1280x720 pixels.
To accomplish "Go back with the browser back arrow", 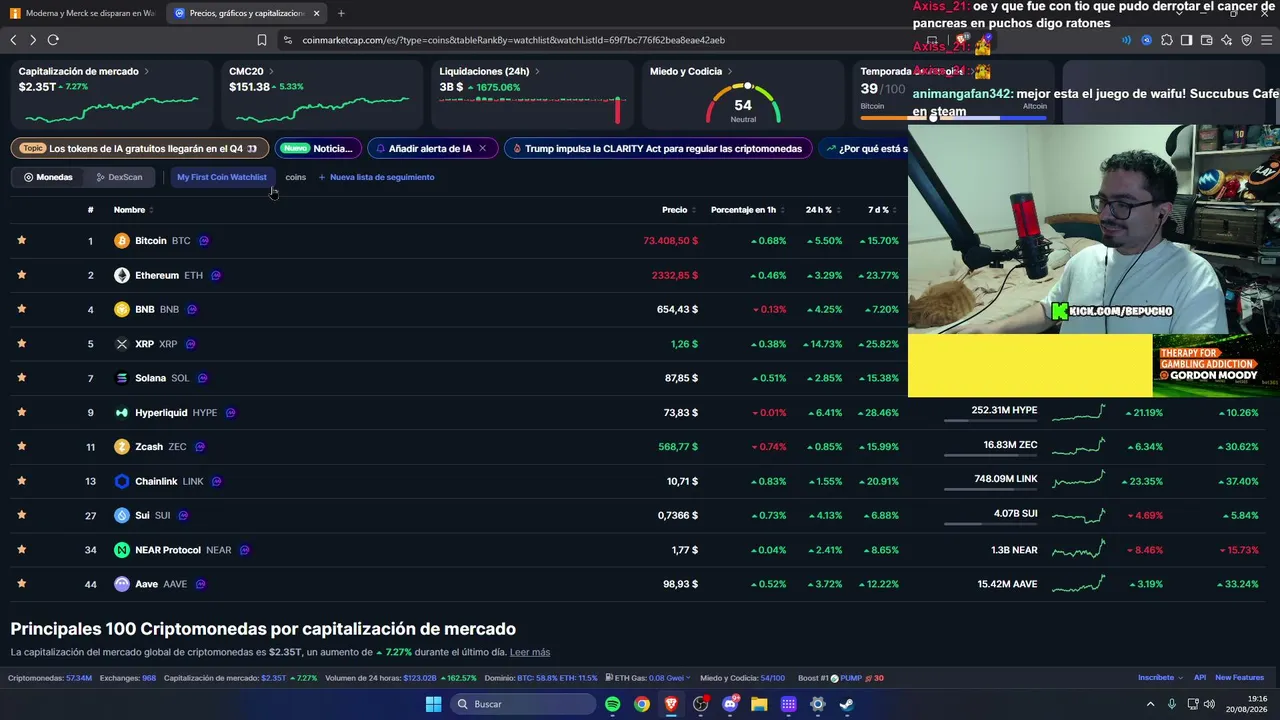I will coord(13,40).
